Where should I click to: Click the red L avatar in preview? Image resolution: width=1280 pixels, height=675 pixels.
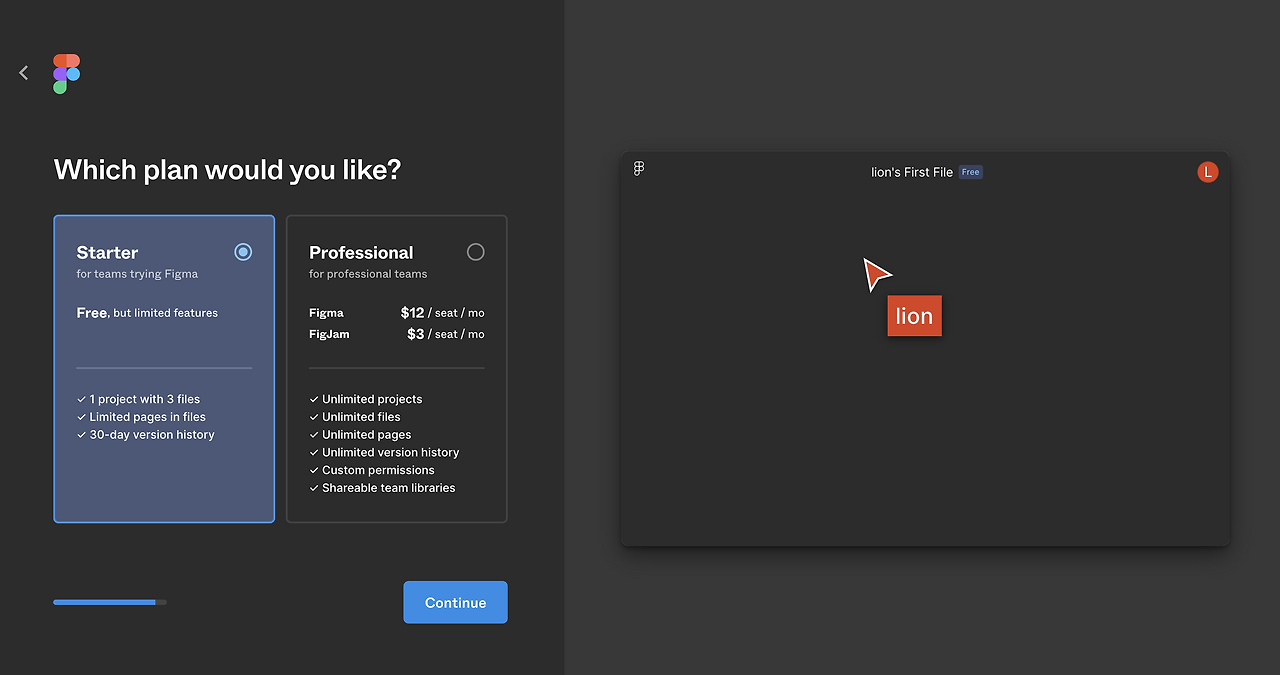1208,172
